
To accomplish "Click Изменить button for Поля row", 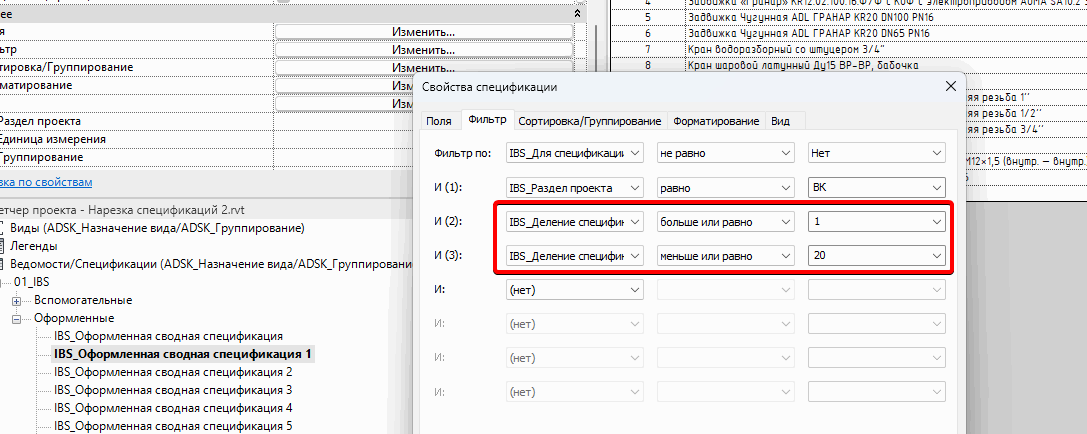I will tap(424, 32).
